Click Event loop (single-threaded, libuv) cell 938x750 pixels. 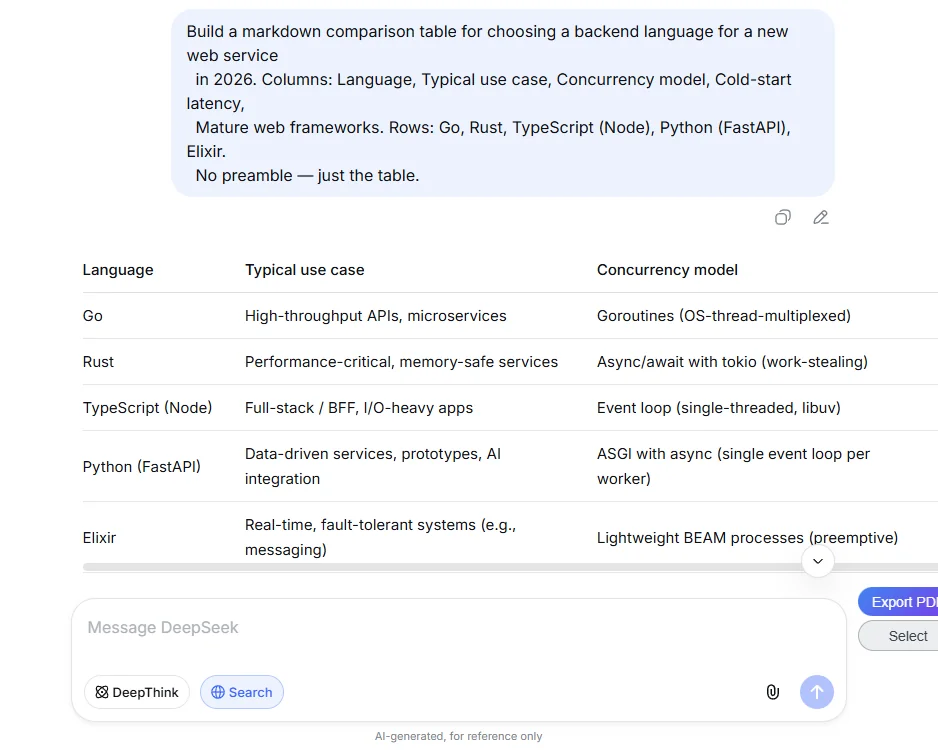click(x=719, y=408)
